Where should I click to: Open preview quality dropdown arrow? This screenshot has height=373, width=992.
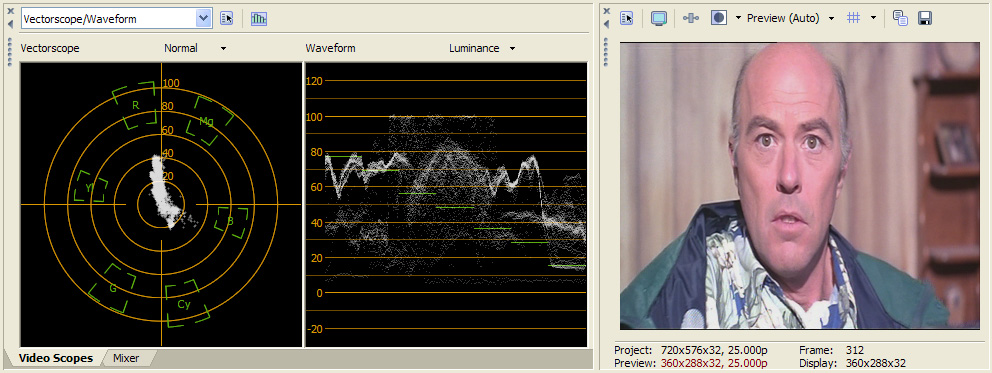831,18
